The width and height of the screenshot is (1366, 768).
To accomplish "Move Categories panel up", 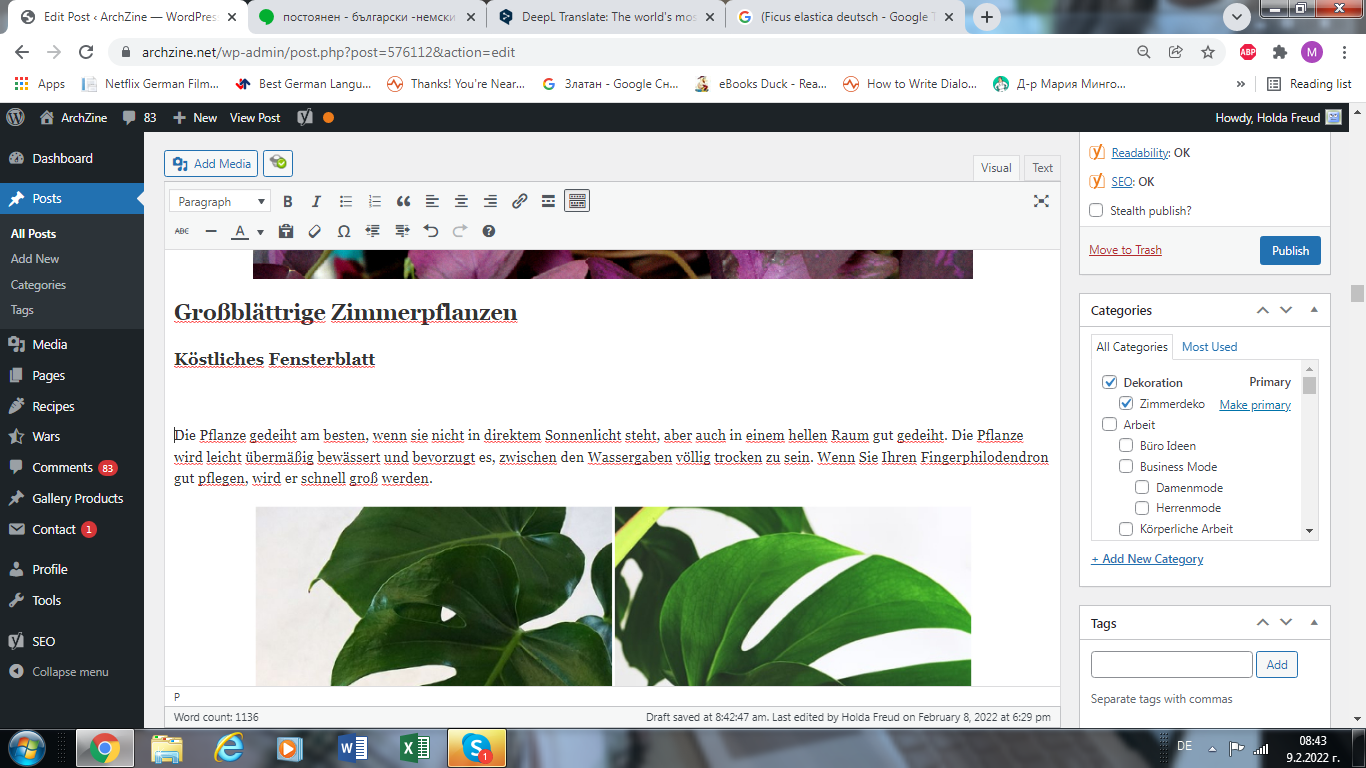I will (1262, 310).
